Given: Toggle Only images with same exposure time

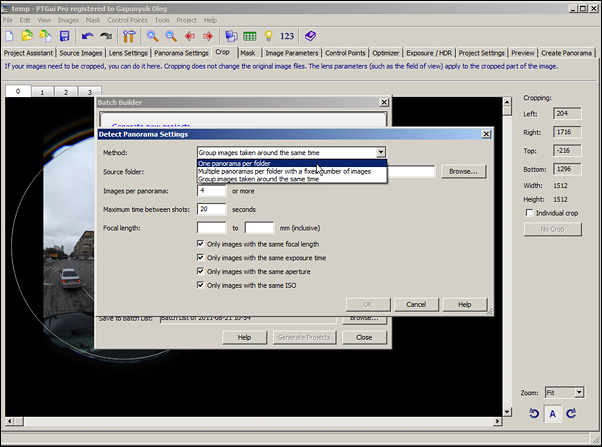Looking at the screenshot, I should click(200, 257).
